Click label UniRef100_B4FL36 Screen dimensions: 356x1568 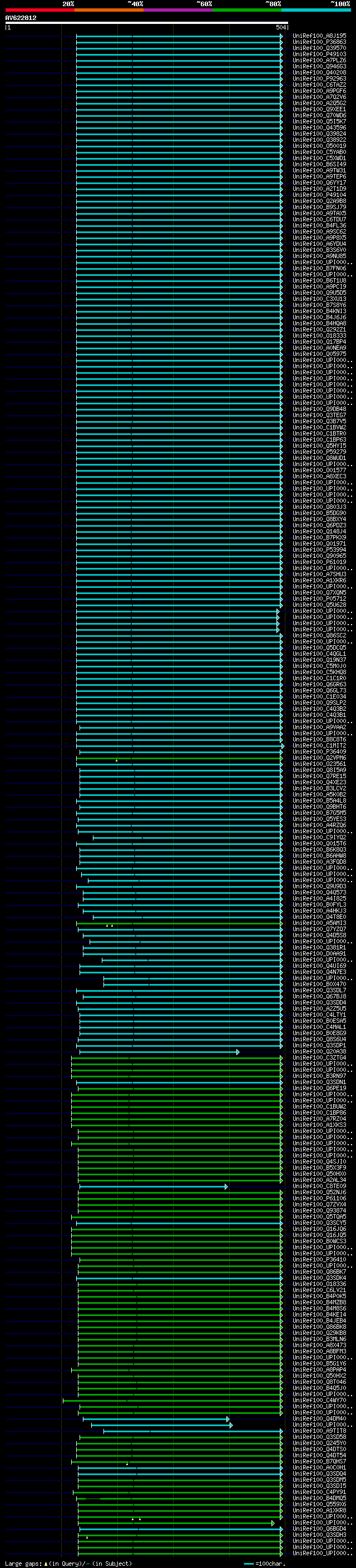[x=319, y=225]
